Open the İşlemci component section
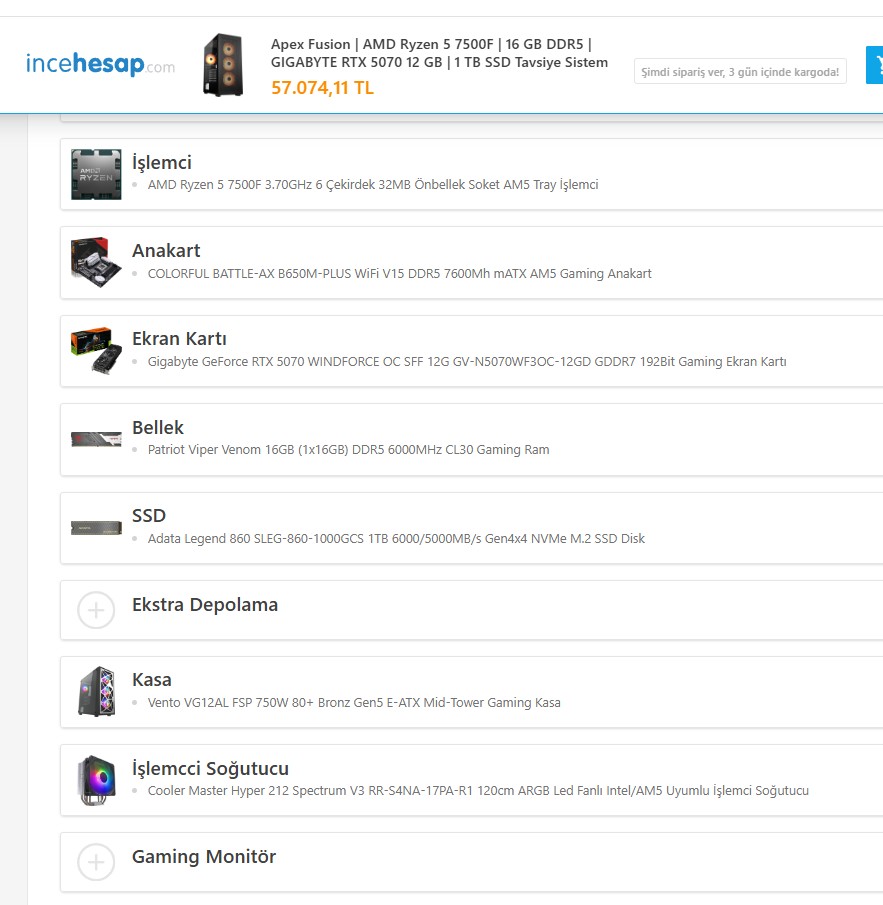The width and height of the screenshot is (883, 905). [x=162, y=163]
